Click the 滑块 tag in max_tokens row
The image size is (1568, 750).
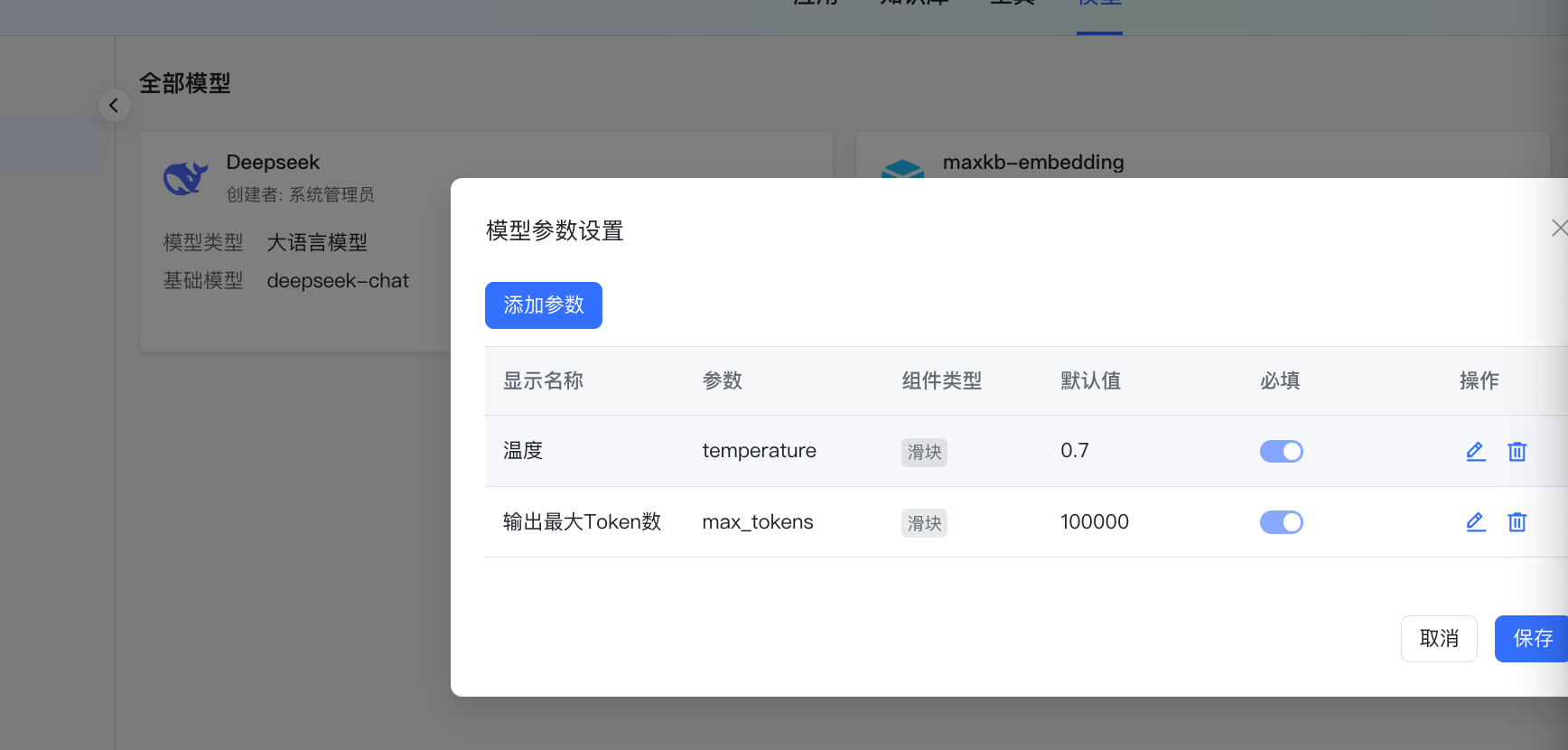924,523
